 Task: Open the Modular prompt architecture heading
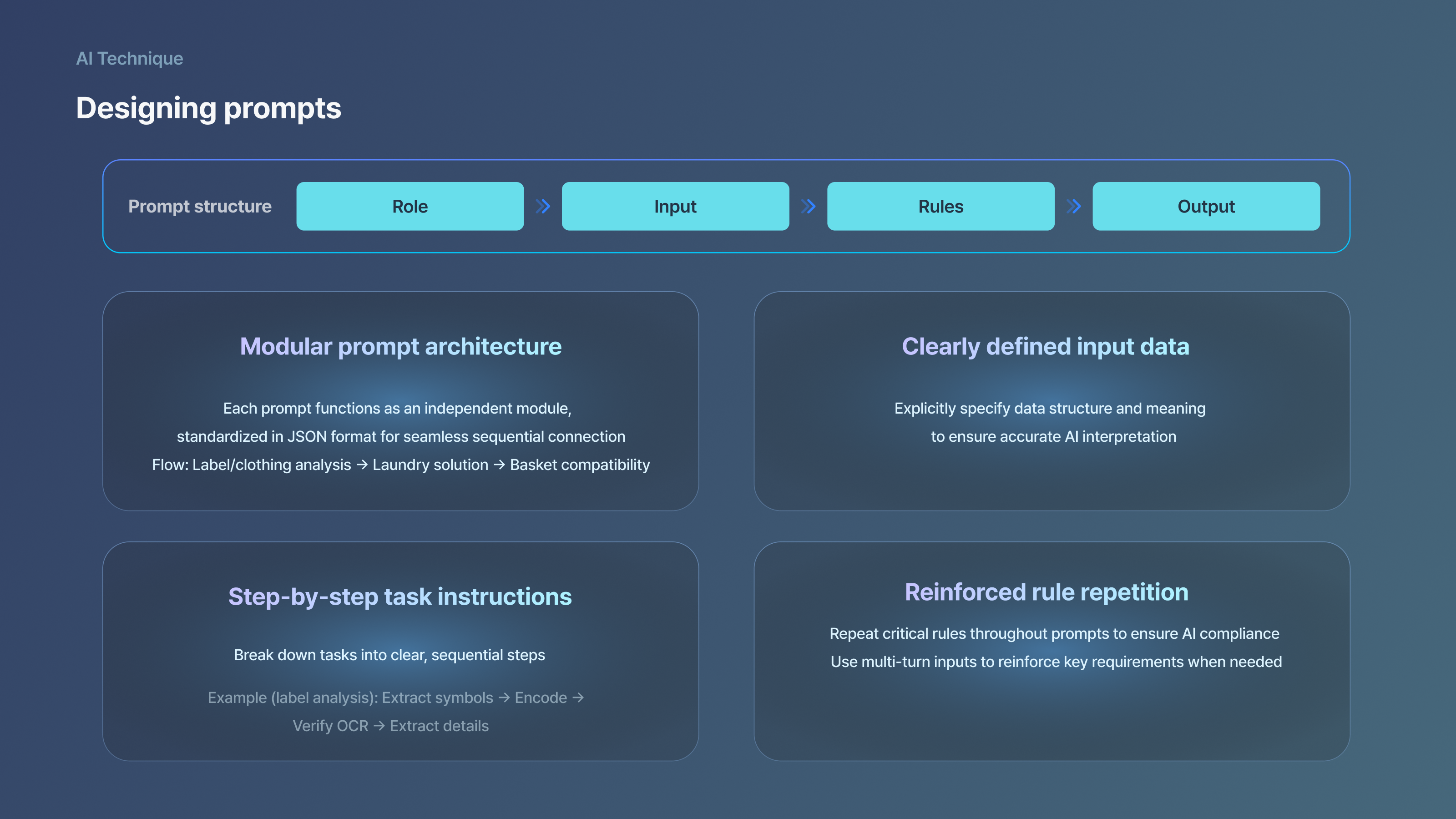click(400, 346)
